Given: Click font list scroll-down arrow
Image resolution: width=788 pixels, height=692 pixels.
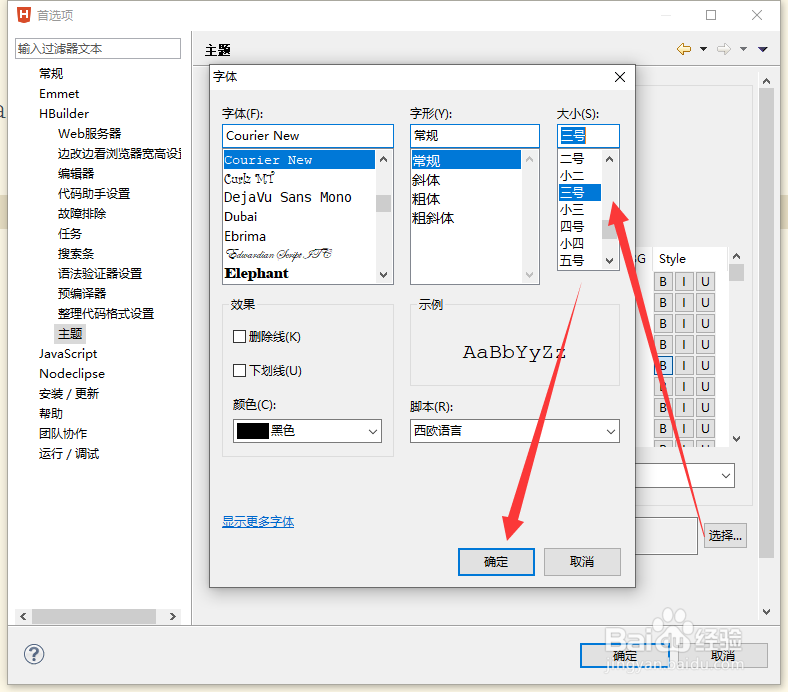Looking at the screenshot, I should (383, 275).
